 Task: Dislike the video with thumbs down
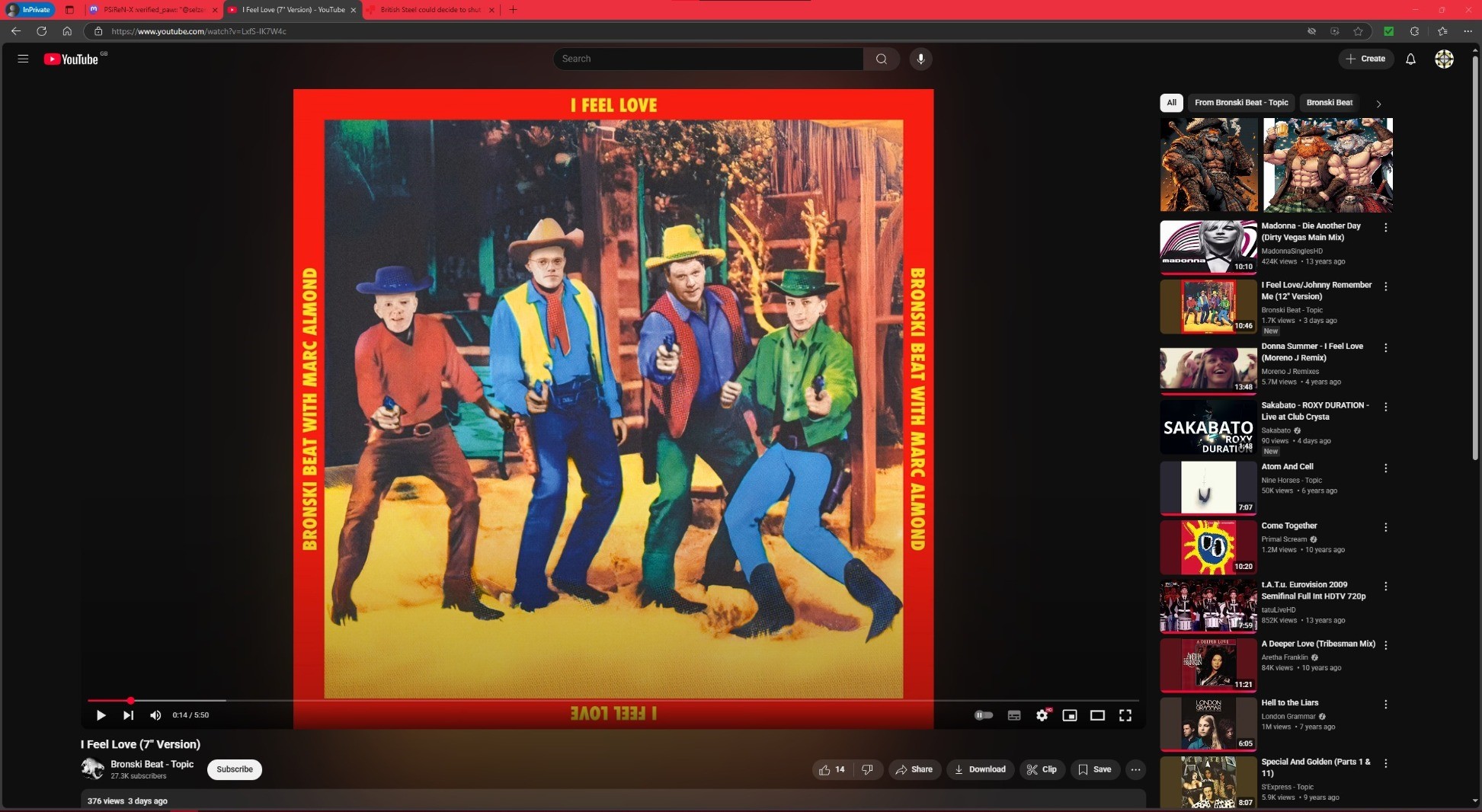tap(868, 769)
